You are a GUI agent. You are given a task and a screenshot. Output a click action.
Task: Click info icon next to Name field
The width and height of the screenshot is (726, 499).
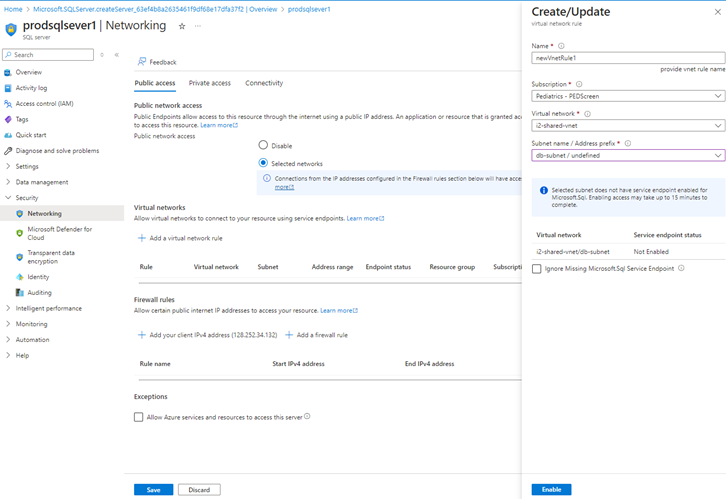point(561,46)
